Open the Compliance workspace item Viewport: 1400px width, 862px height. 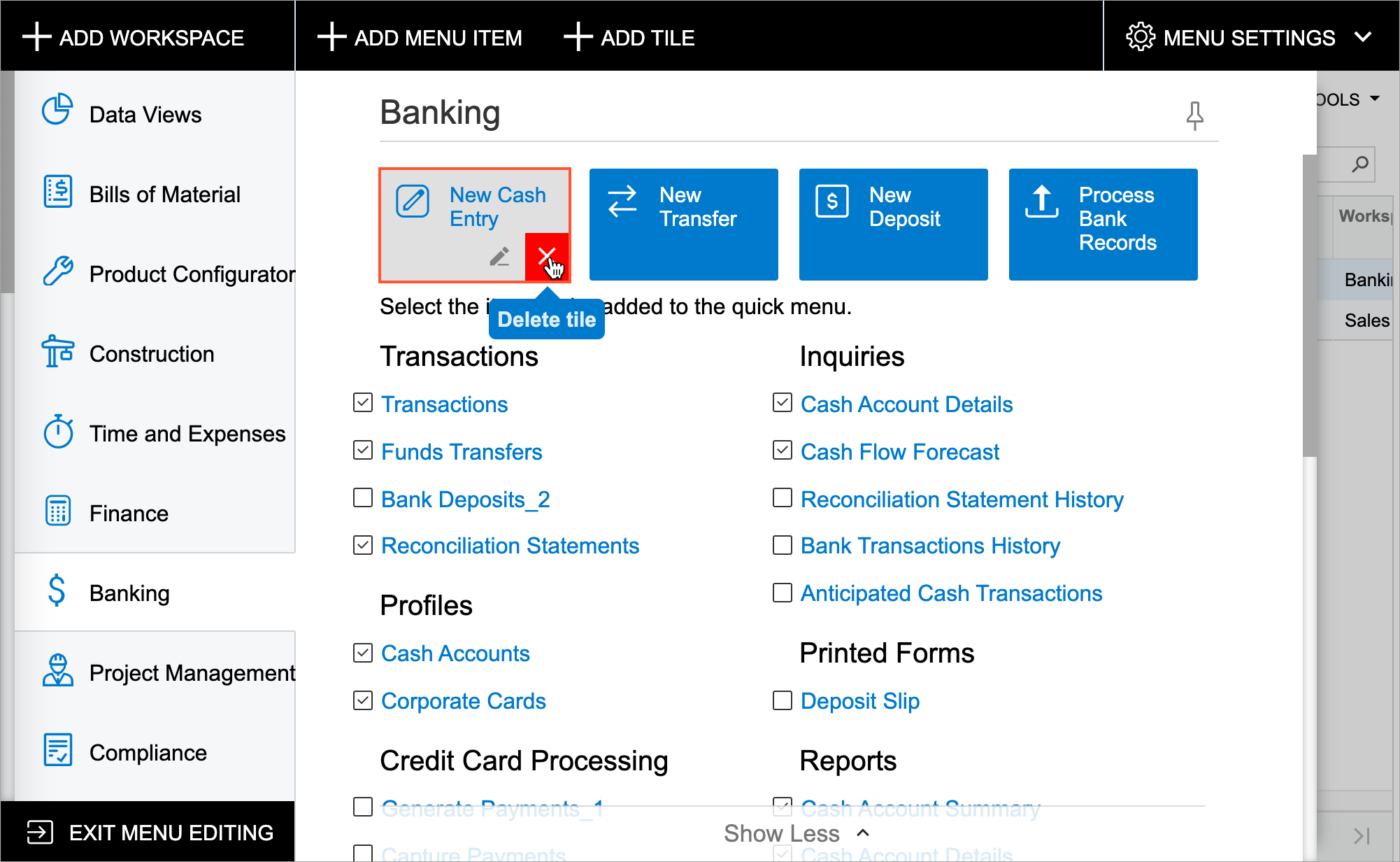tap(148, 753)
